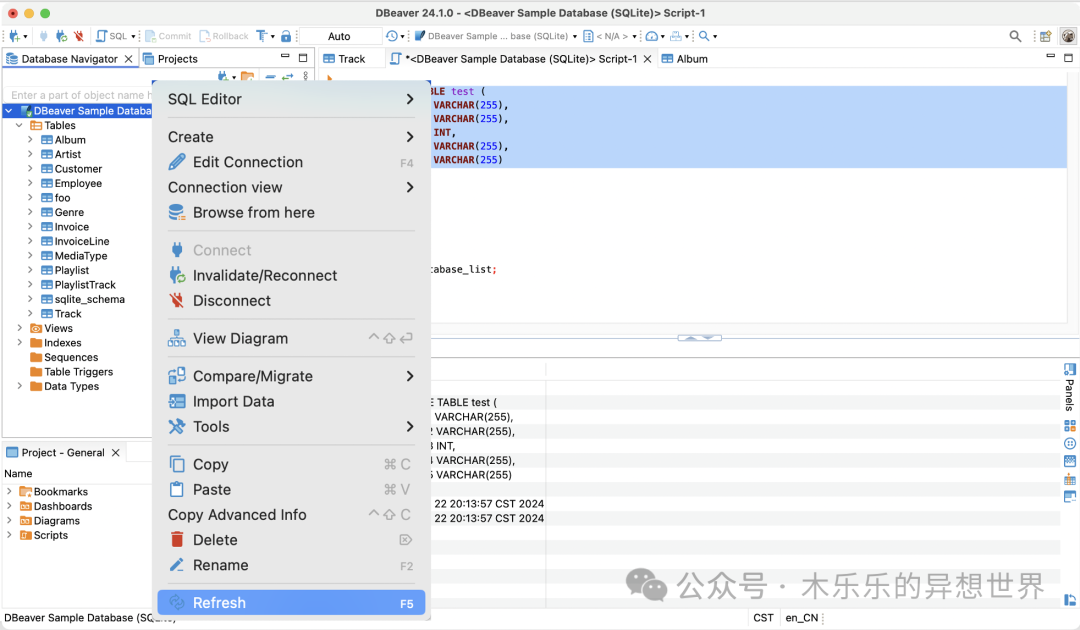Click the Invalidate/Reconnect toolbar icon
The height and width of the screenshot is (630, 1080).
(61, 36)
